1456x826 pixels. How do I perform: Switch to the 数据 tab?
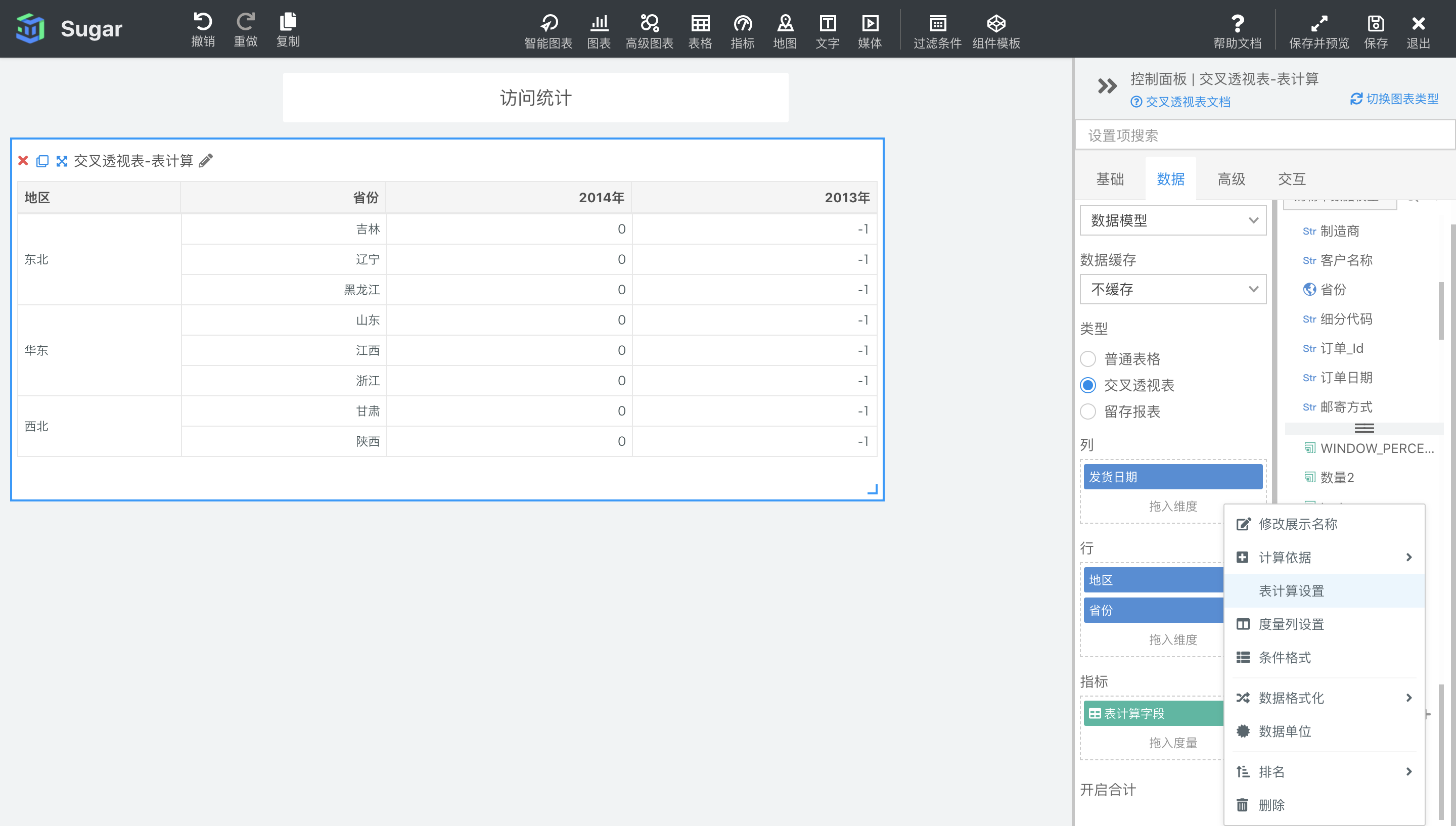click(1170, 179)
